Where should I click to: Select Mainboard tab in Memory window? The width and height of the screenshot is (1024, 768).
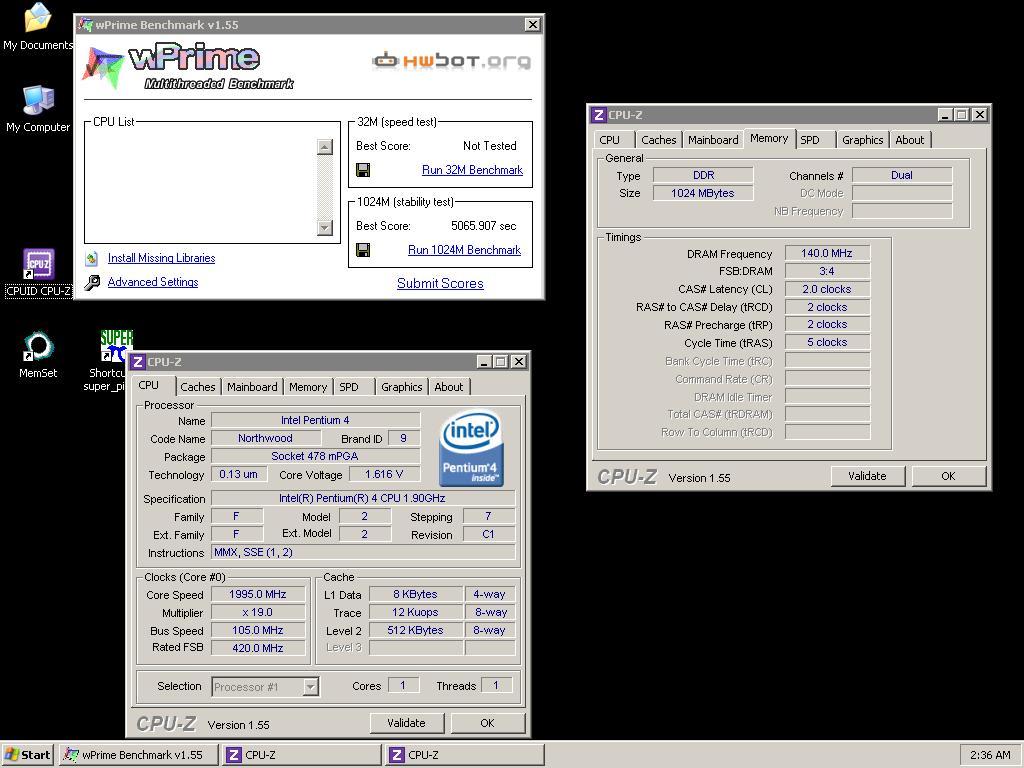coord(713,140)
